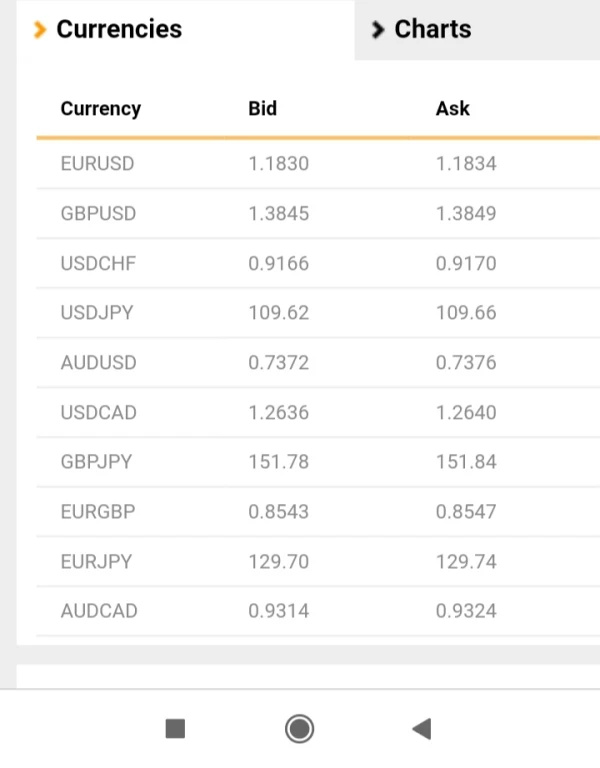Image resolution: width=600 pixels, height=768 pixels.
Task: Tap the AUDUSD currency pair
Action: [x=98, y=363]
